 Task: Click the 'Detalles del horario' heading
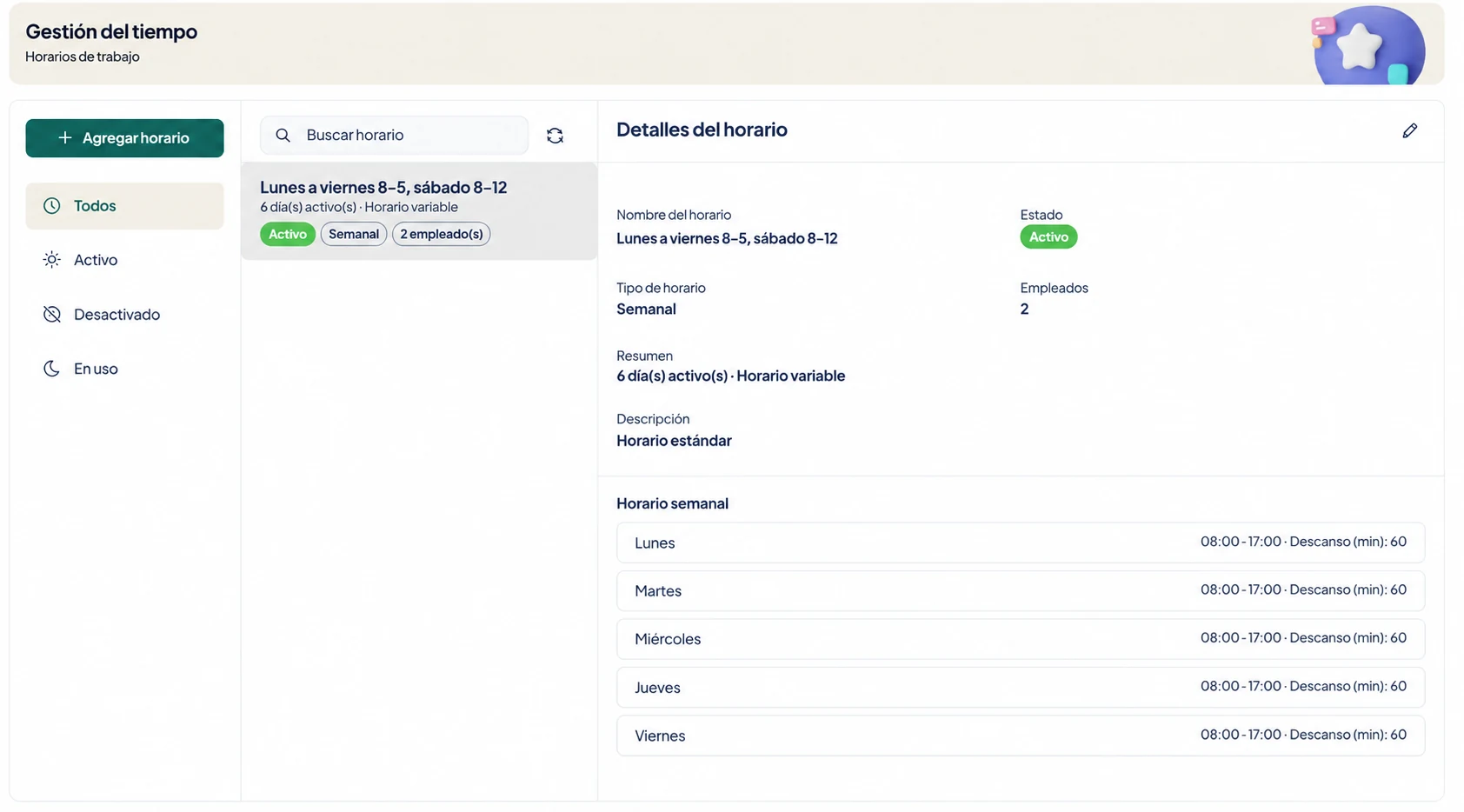702,130
